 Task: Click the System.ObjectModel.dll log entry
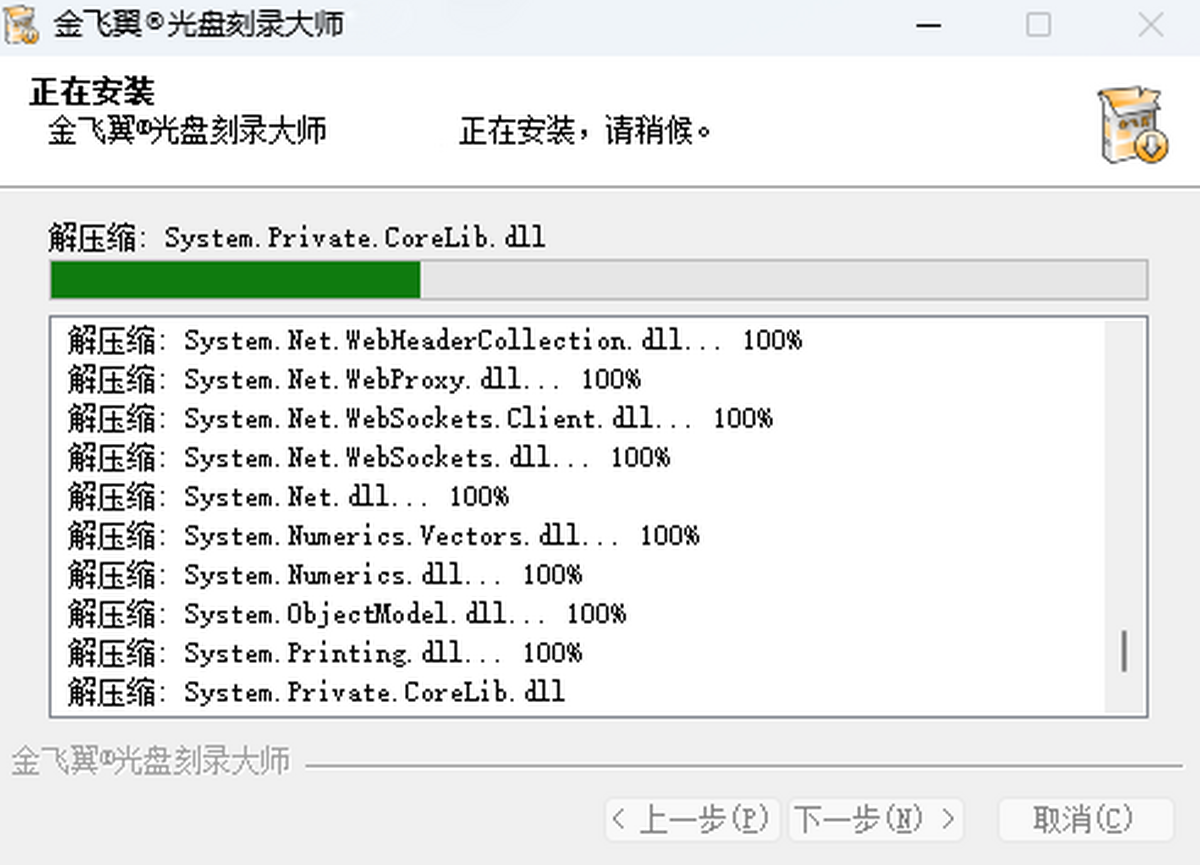pyautogui.click(x=347, y=614)
